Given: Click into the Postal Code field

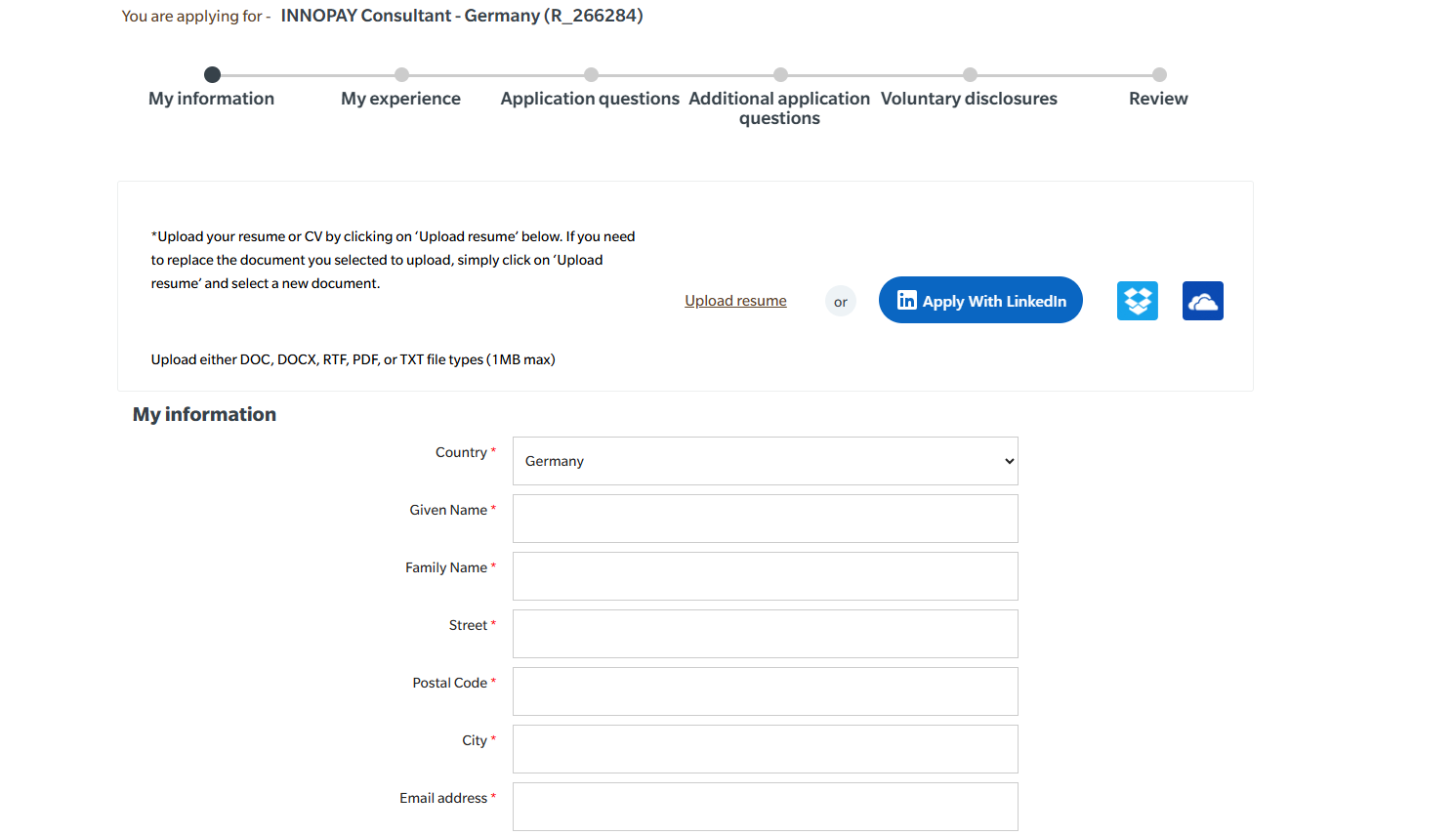Looking at the screenshot, I should [765, 691].
